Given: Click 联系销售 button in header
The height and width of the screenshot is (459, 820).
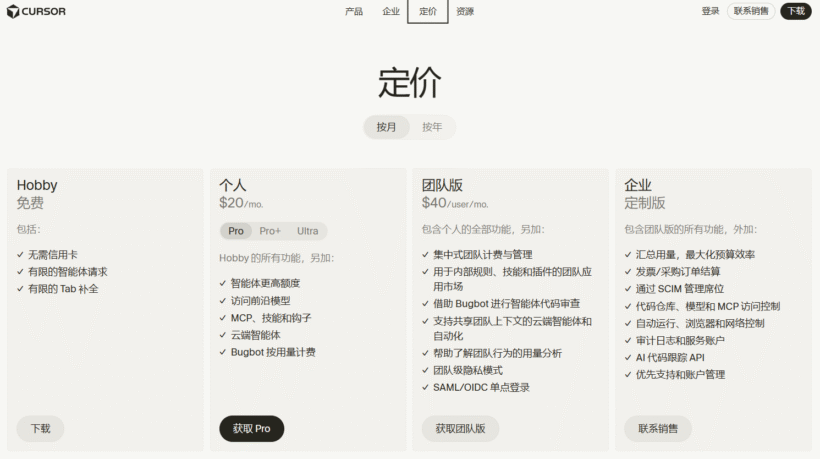Looking at the screenshot, I should (x=751, y=11).
